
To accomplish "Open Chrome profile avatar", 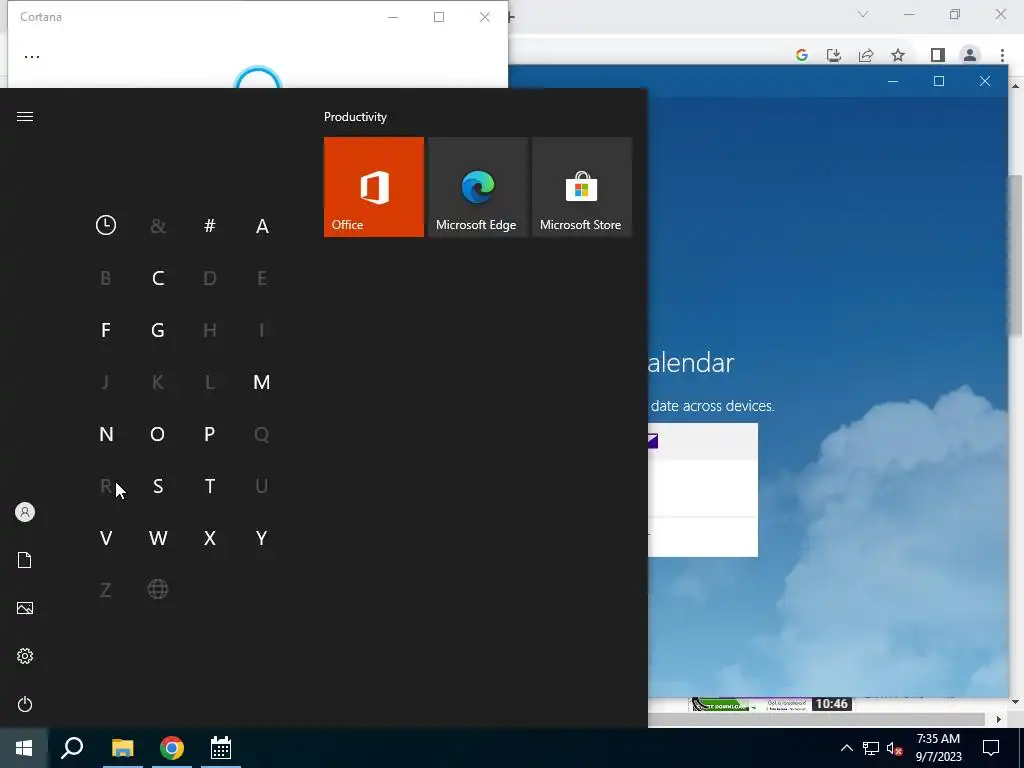I will tap(970, 56).
